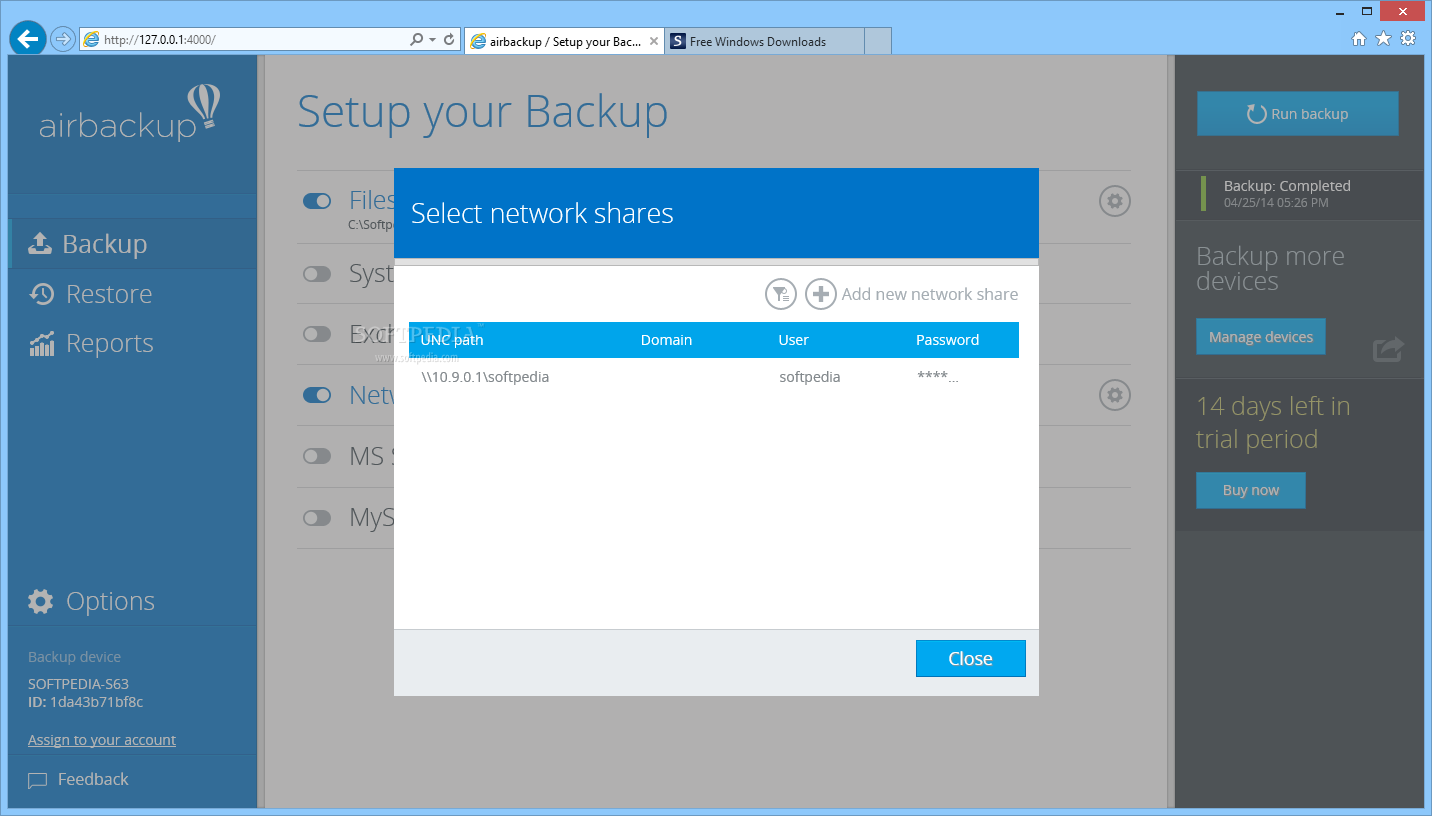Click the browser forward button

pos(63,40)
